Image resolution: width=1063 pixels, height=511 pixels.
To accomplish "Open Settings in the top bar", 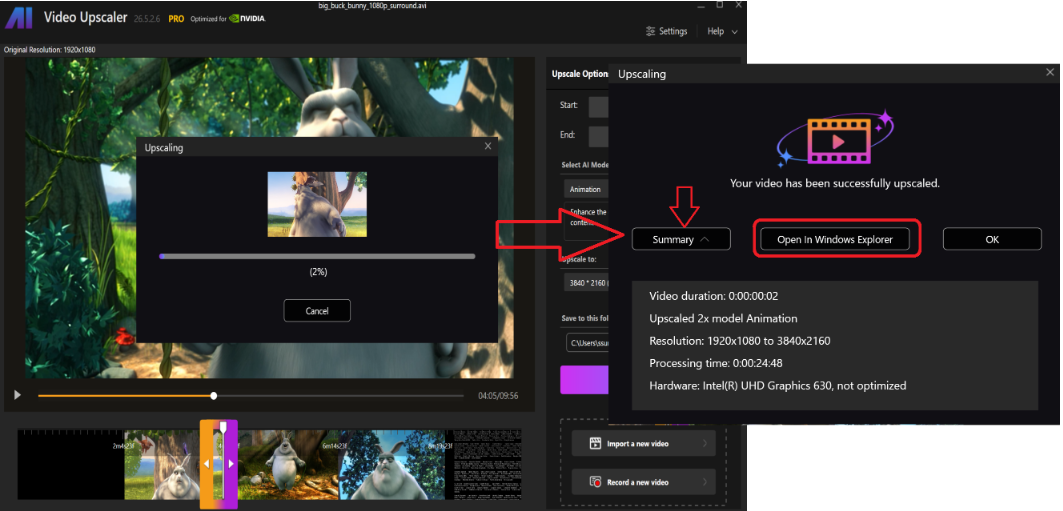I will [666, 31].
